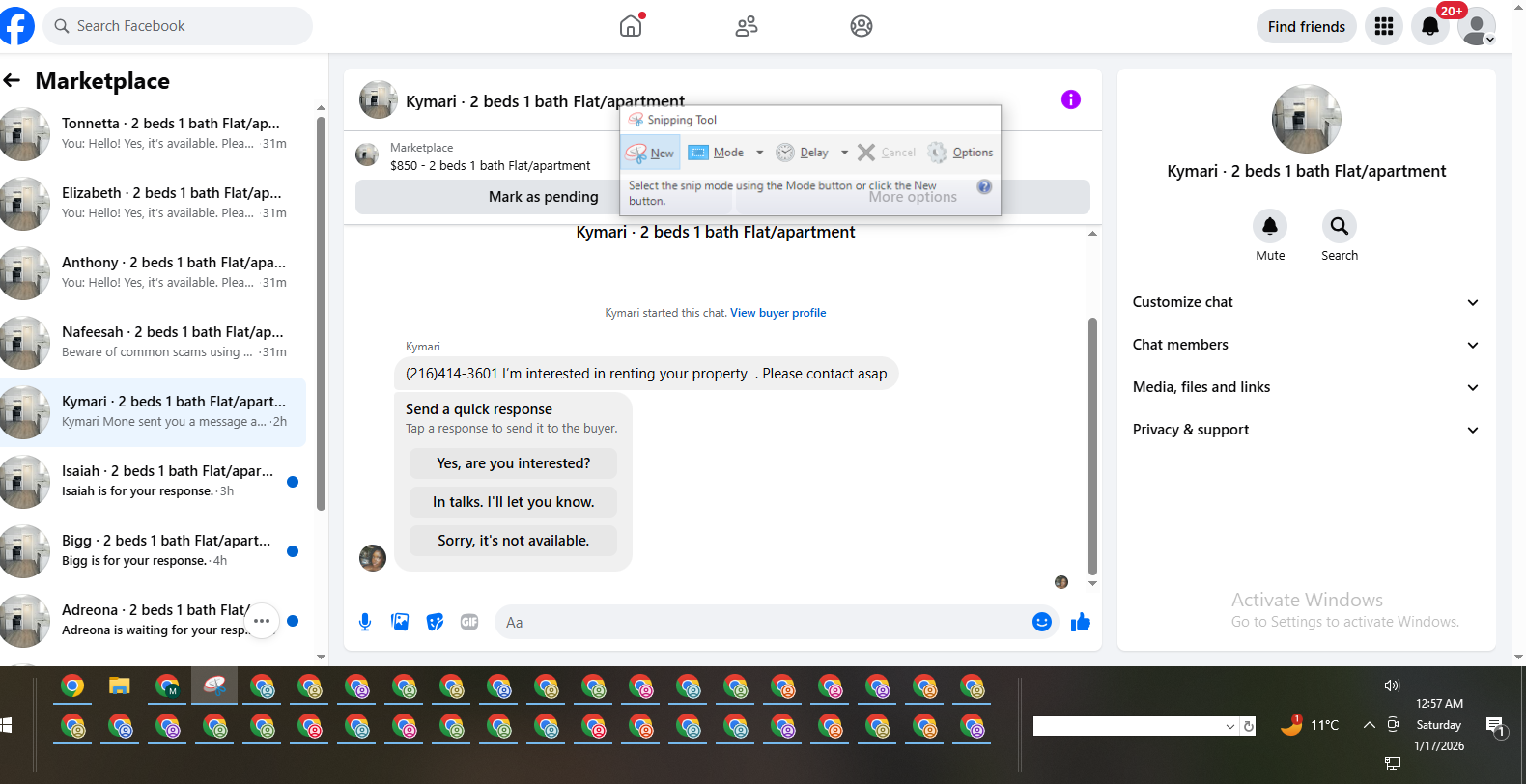
Task: Open the Facebook Home icon
Action: (x=631, y=26)
